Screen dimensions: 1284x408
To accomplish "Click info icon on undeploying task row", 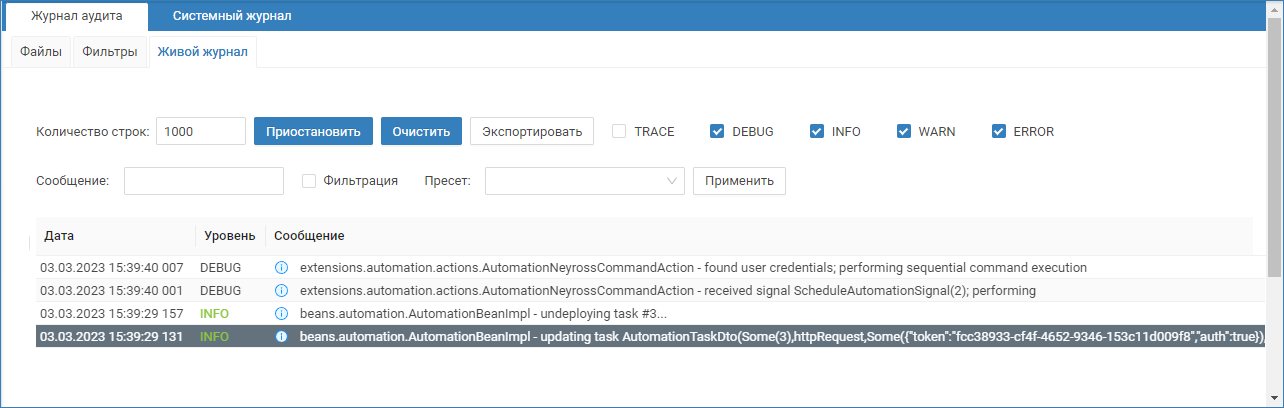I will 281,314.
